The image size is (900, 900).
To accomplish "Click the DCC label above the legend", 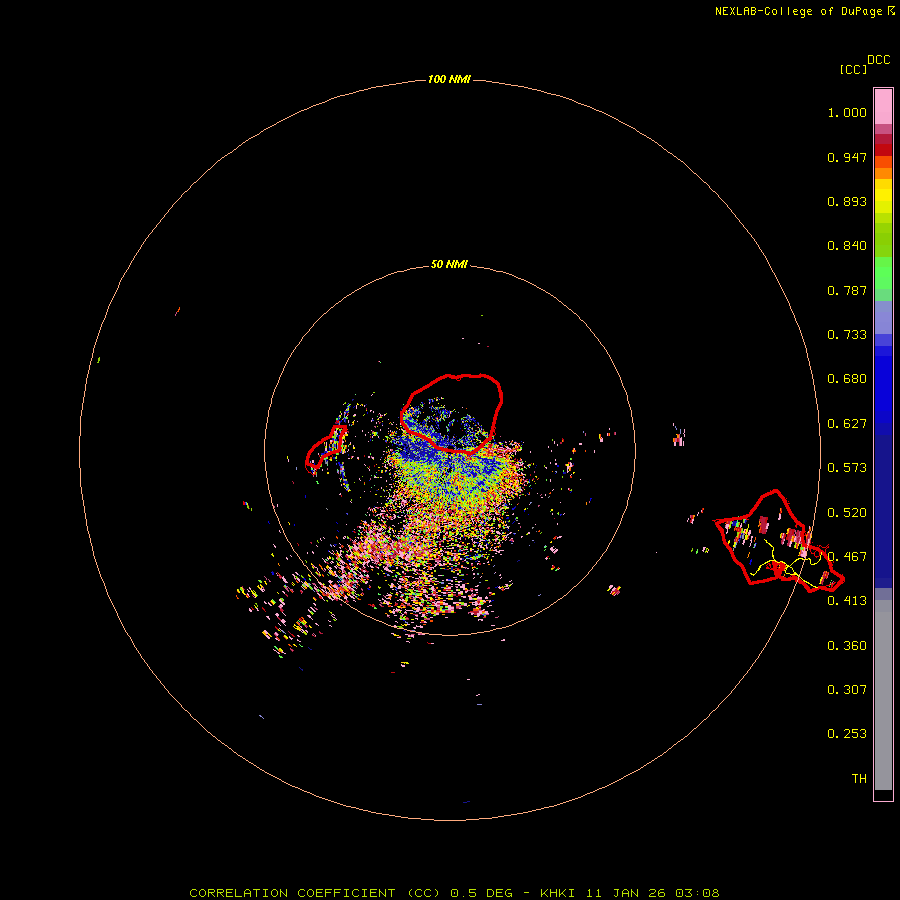I will point(878,60).
